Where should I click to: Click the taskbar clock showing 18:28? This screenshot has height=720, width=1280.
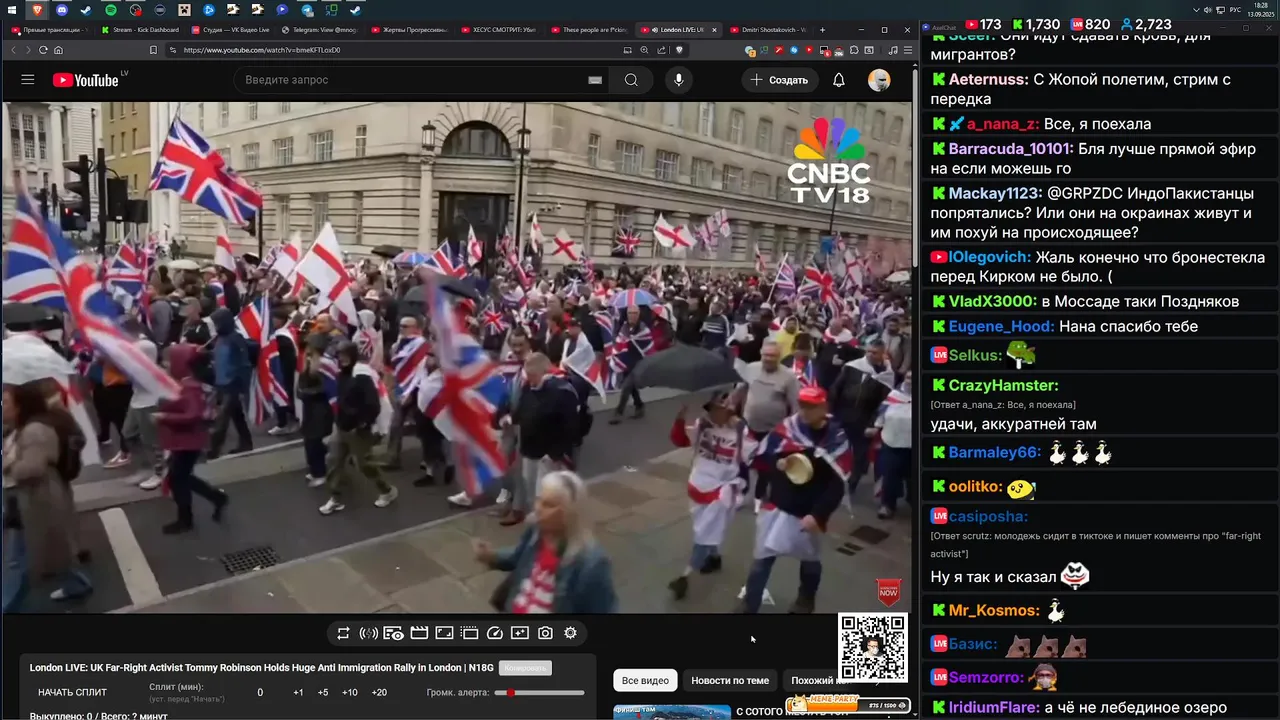pos(1261,10)
